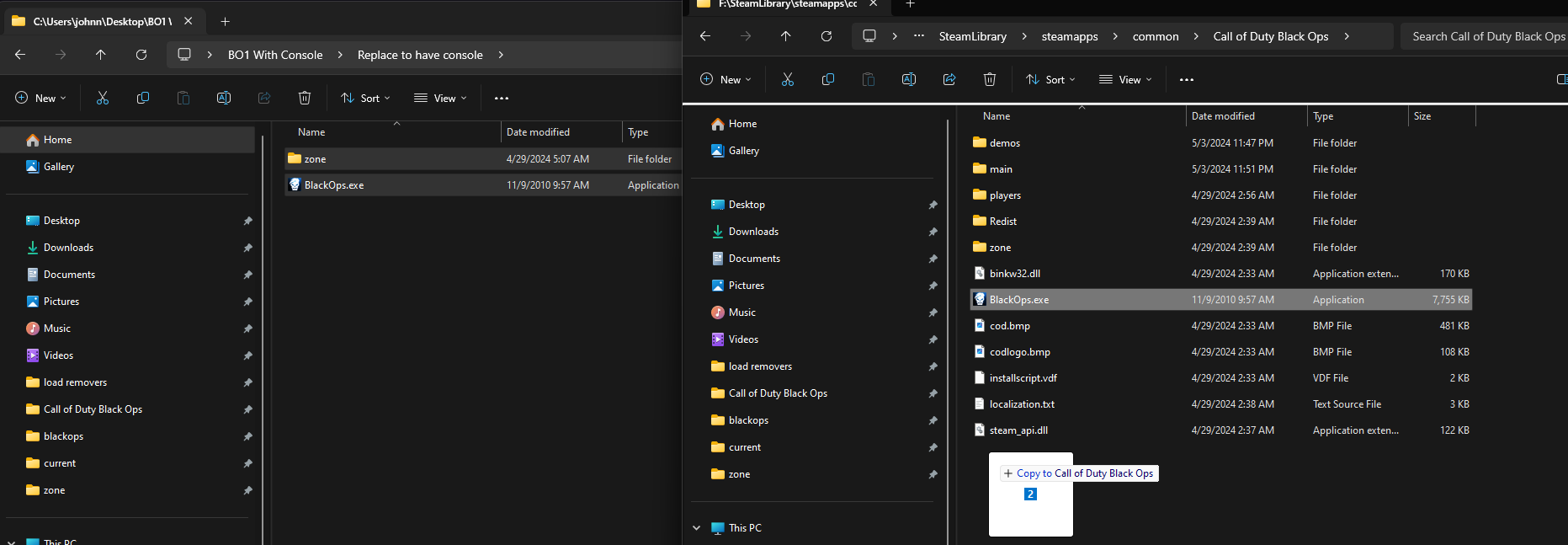Select BO1 With Console breadcrumb segment
The image size is (1568, 545).
tap(275, 55)
